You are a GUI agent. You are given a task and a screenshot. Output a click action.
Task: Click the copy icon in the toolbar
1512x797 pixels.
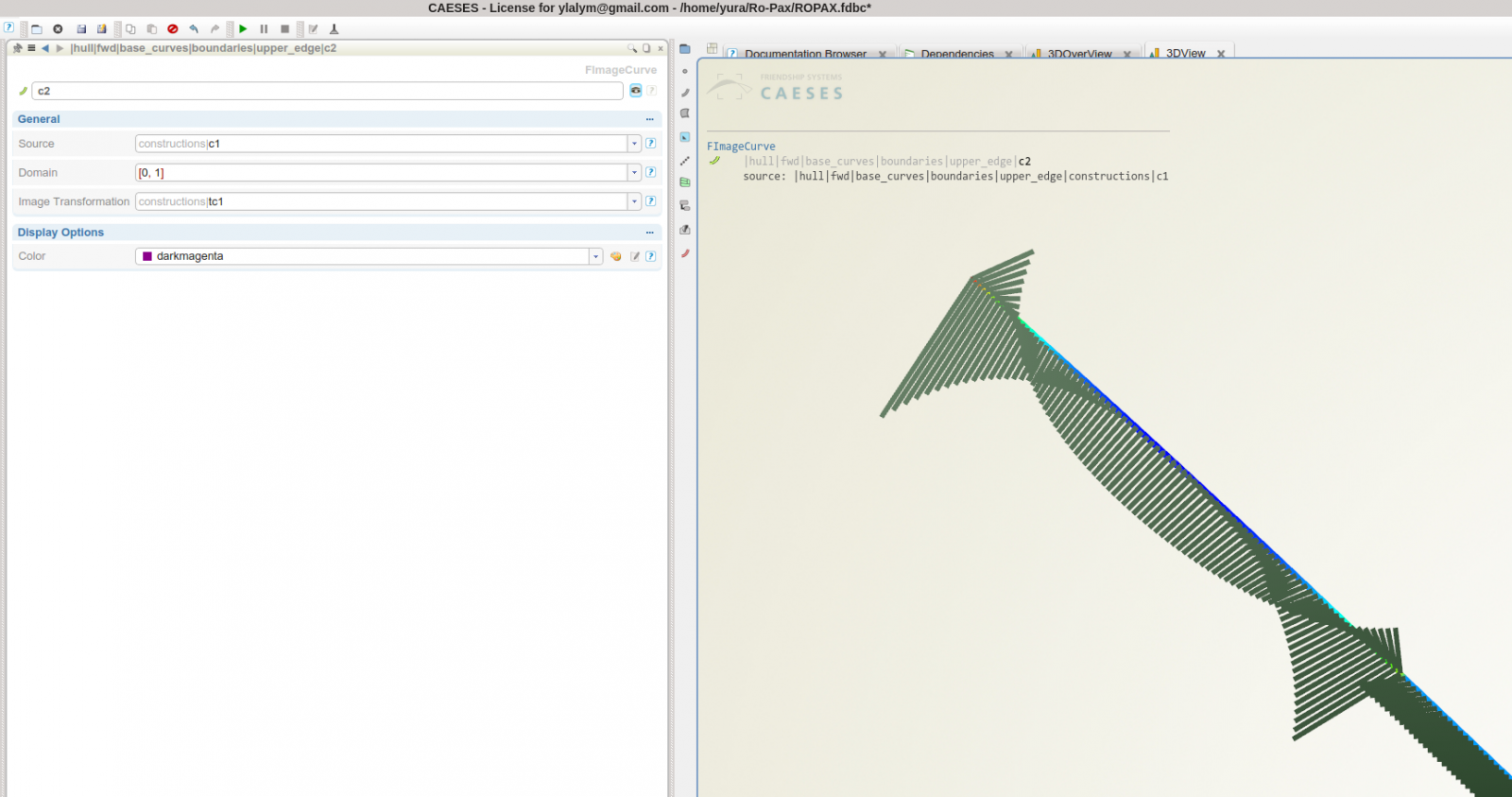[x=130, y=29]
